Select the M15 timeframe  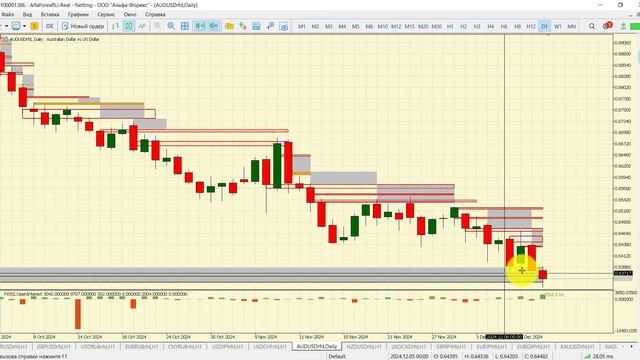point(409,26)
